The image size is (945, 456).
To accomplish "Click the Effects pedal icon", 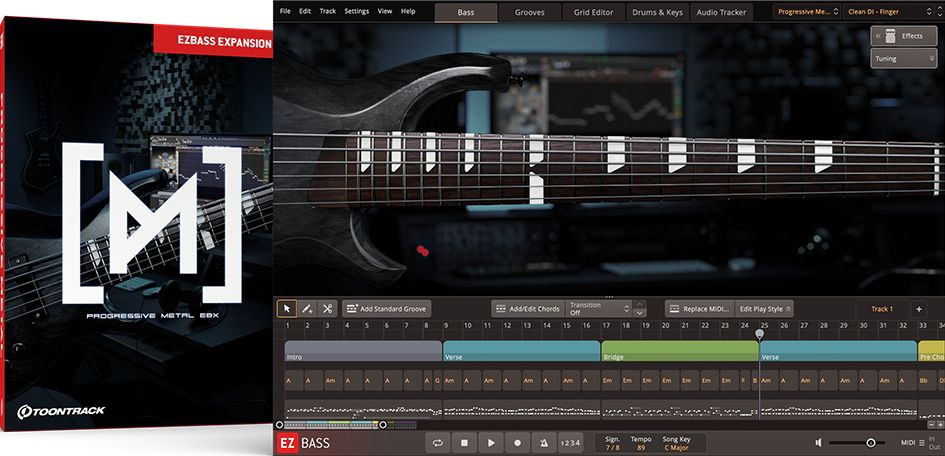I will click(x=891, y=36).
